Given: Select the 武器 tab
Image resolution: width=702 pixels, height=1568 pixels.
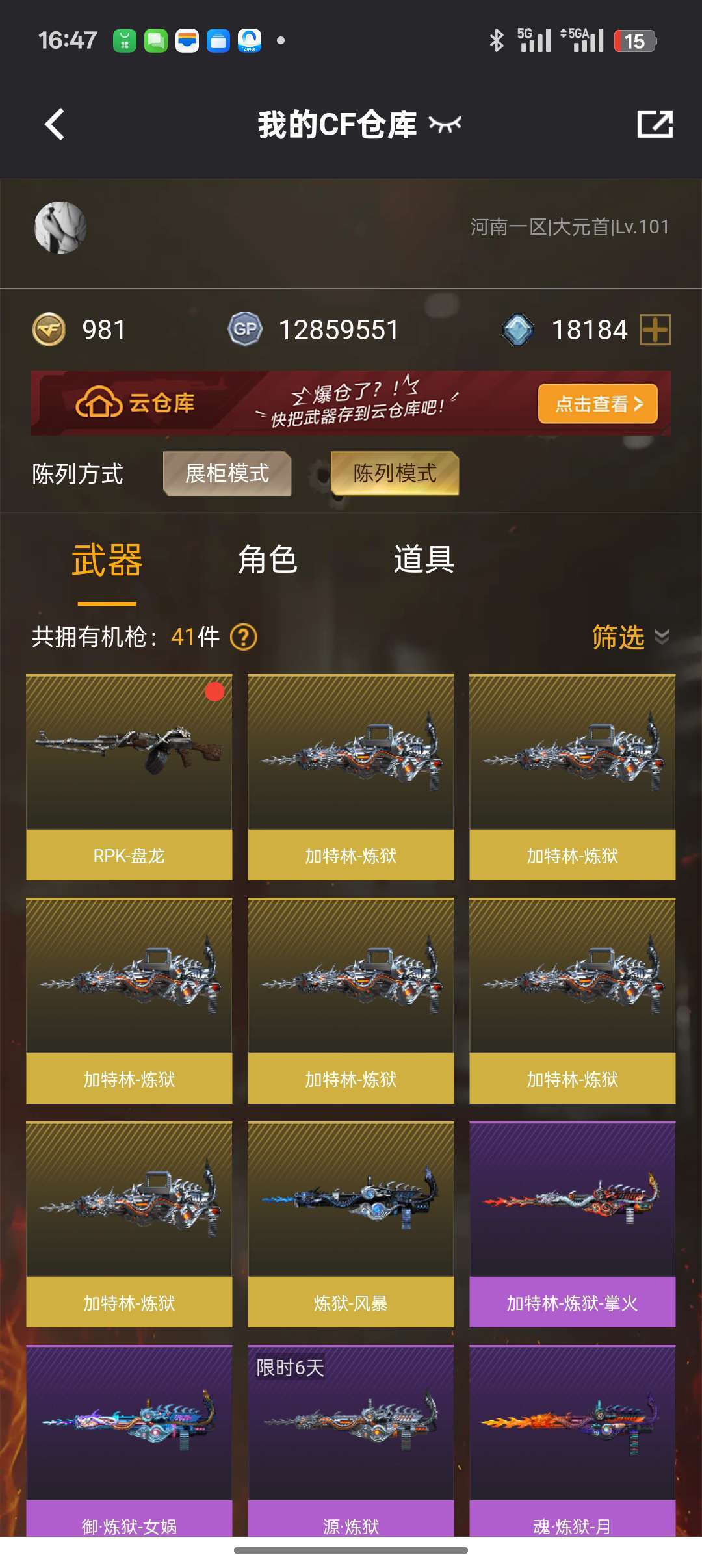Looking at the screenshot, I should tap(107, 560).
